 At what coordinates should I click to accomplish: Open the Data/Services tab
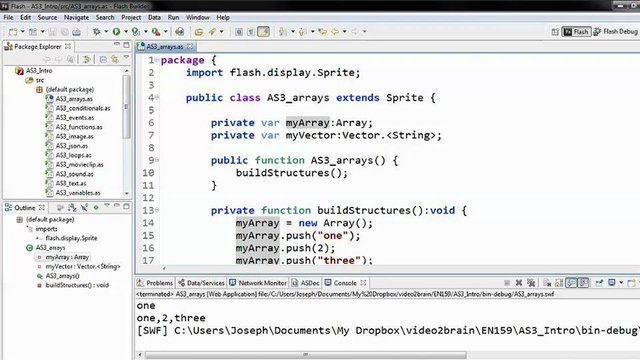tap(201, 283)
